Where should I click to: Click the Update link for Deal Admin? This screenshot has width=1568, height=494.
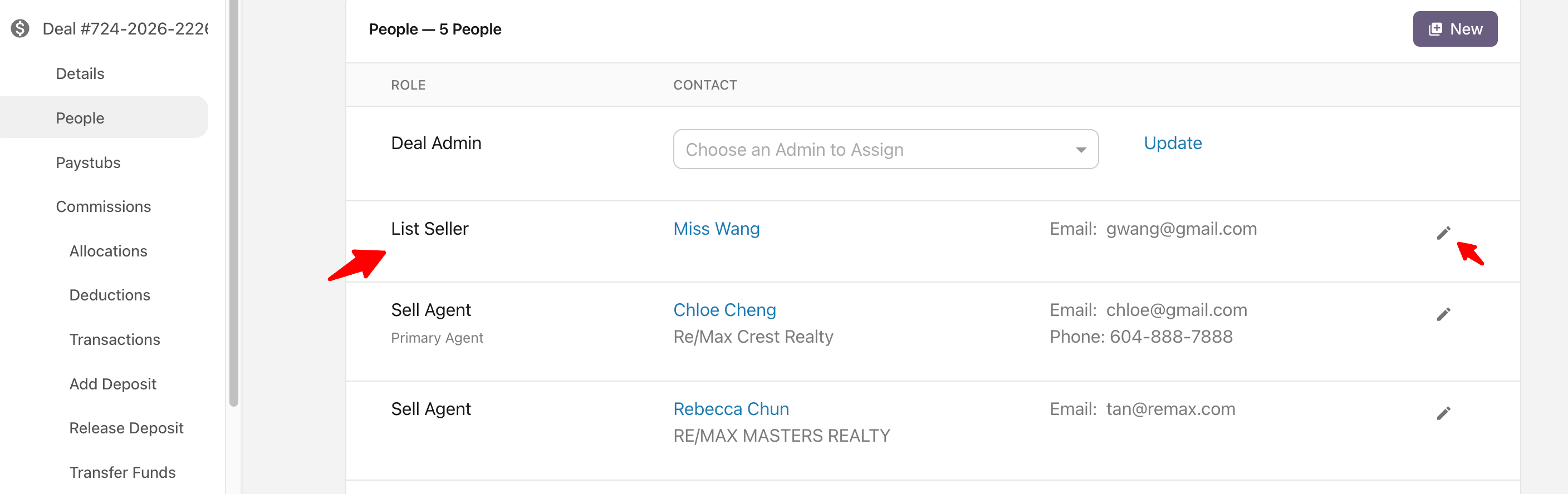coord(1172,143)
